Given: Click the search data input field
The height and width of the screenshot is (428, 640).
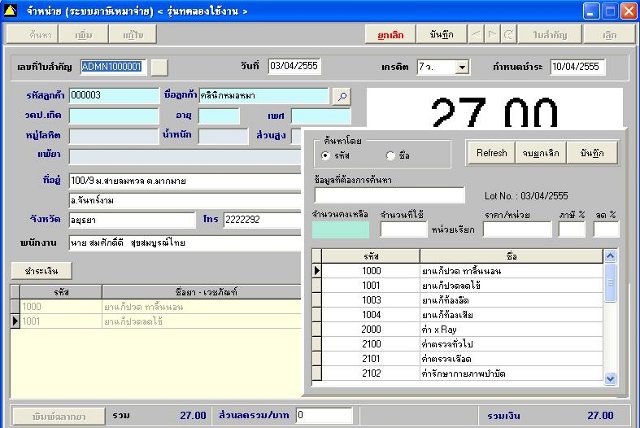Looking at the screenshot, I should click(389, 195).
